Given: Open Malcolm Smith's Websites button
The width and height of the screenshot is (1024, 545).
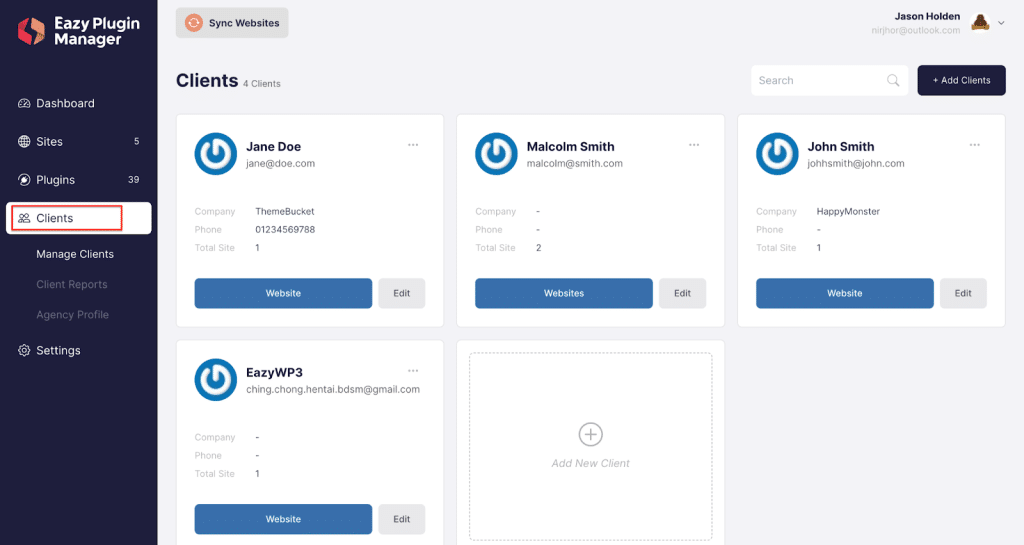Looking at the screenshot, I should click(x=564, y=293).
